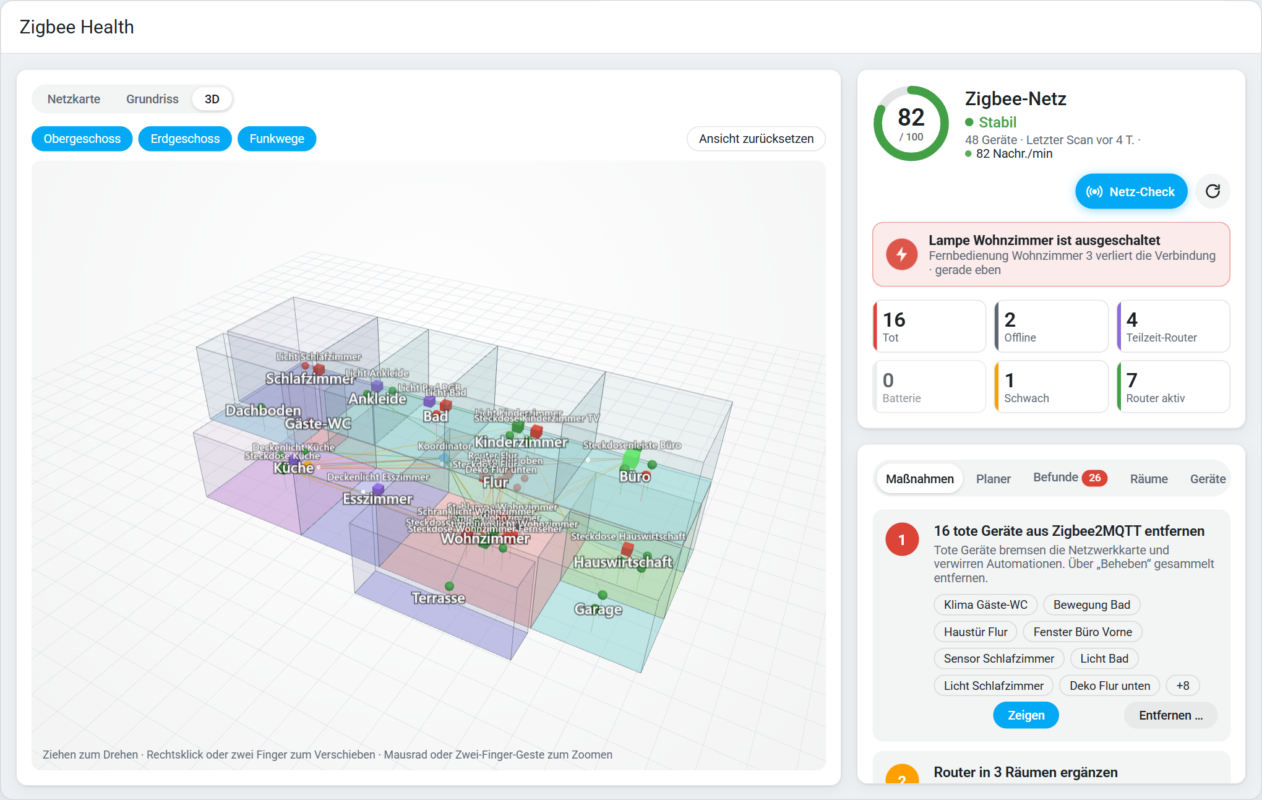Click the red cube in Hauswirtschaft

click(627, 548)
